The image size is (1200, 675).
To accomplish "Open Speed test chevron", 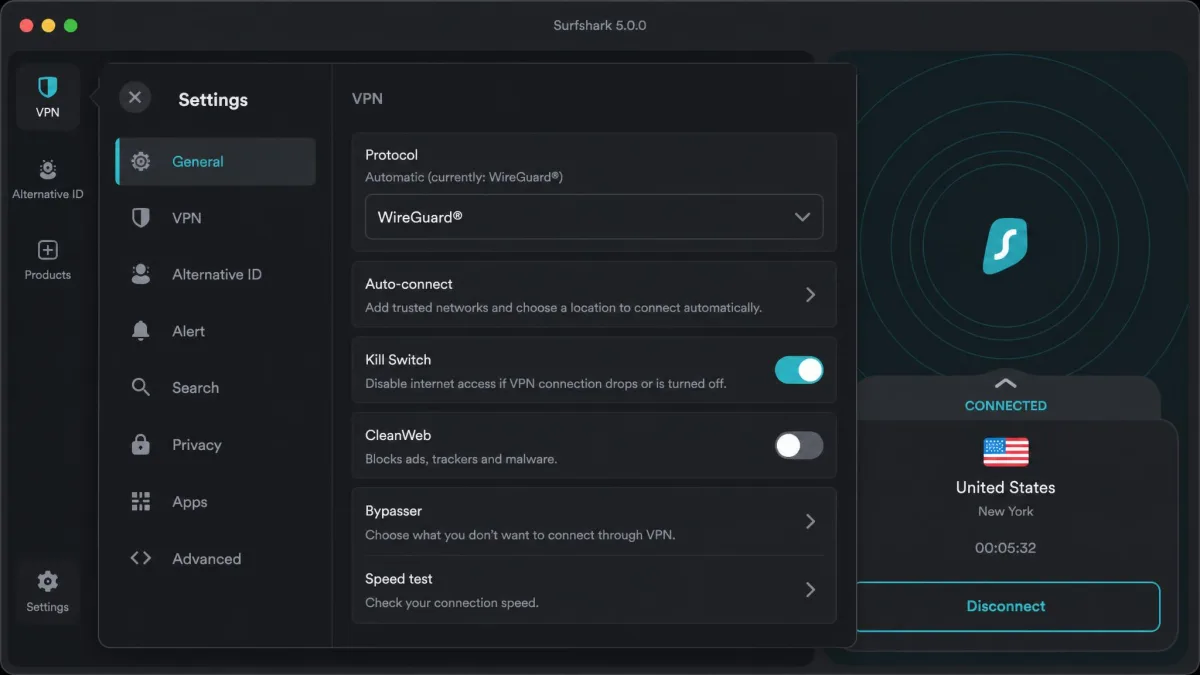I will point(810,590).
